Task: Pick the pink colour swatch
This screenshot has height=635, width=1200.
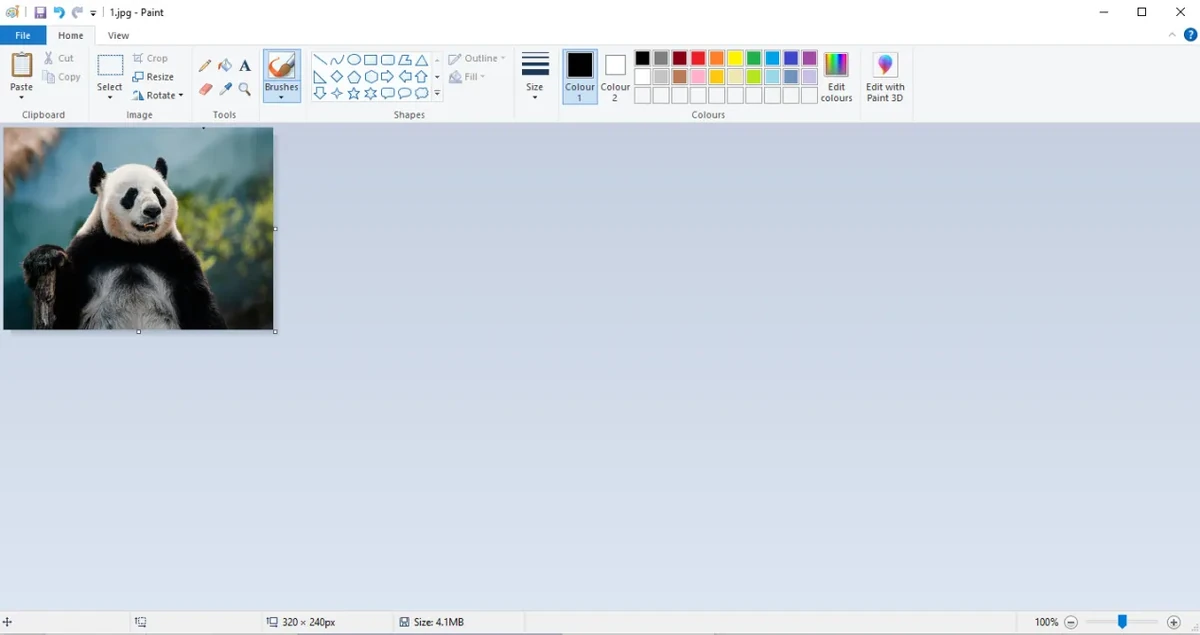Action: click(698, 77)
